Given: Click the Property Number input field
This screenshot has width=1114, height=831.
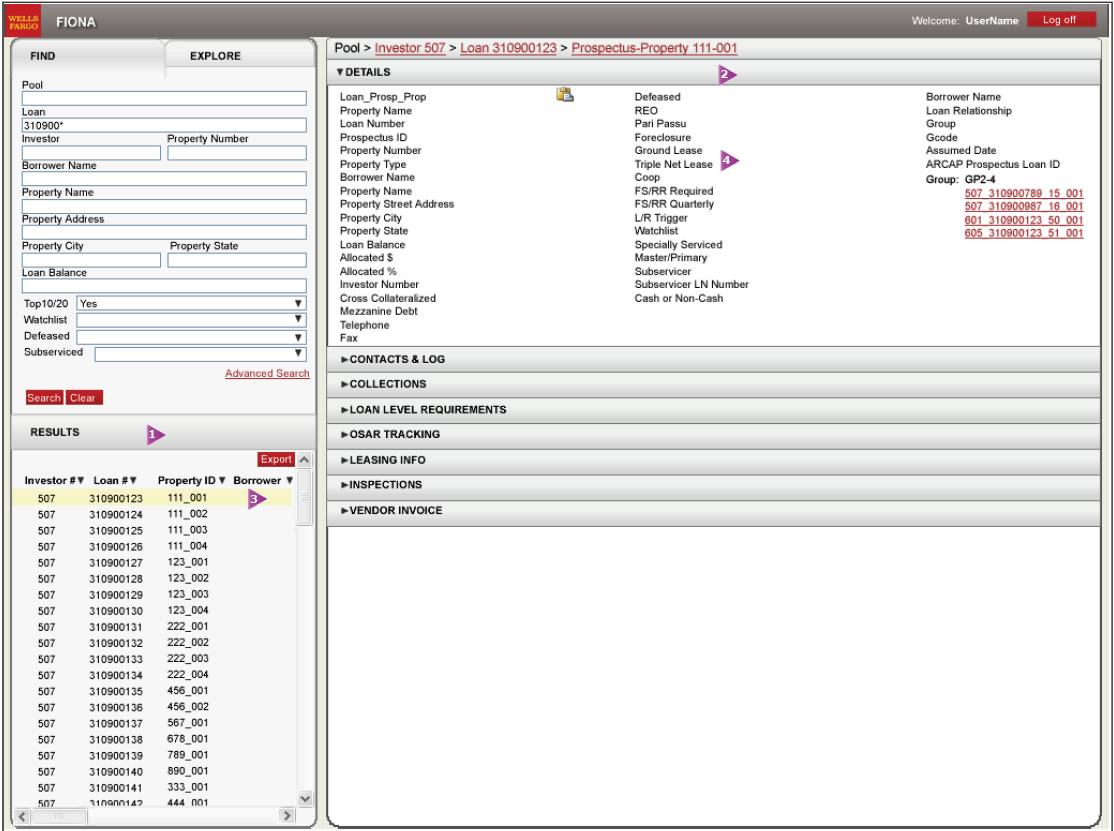Looking at the screenshot, I should [x=237, y=152].
